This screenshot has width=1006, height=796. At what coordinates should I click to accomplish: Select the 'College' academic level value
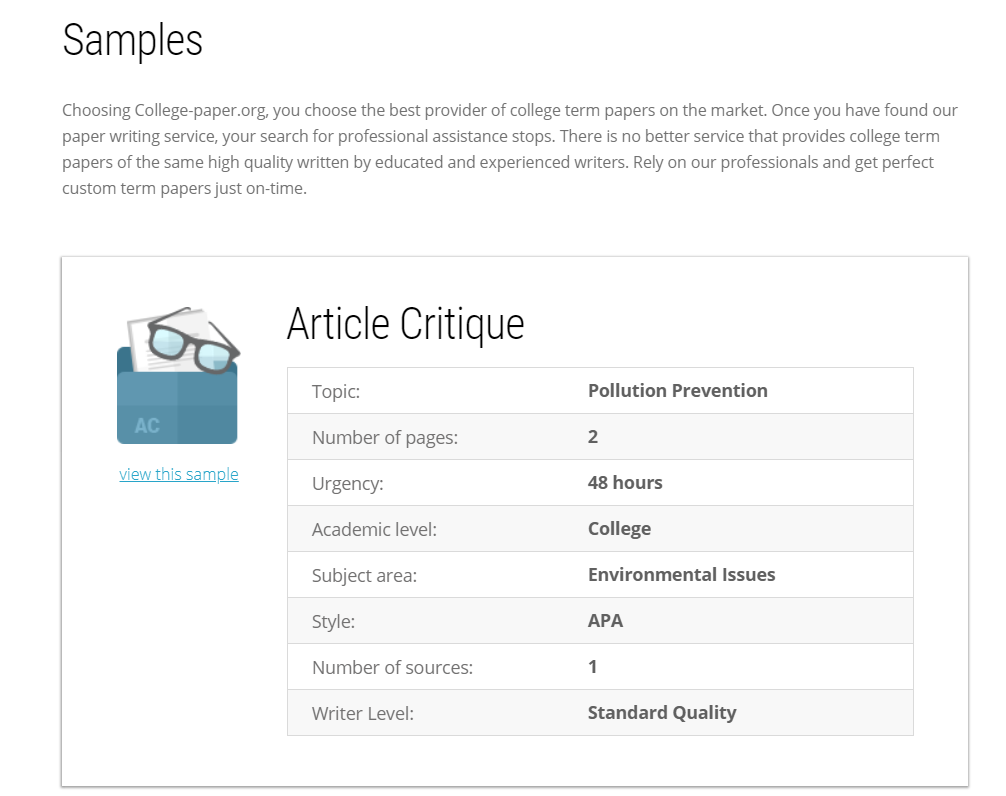point(619,529)
